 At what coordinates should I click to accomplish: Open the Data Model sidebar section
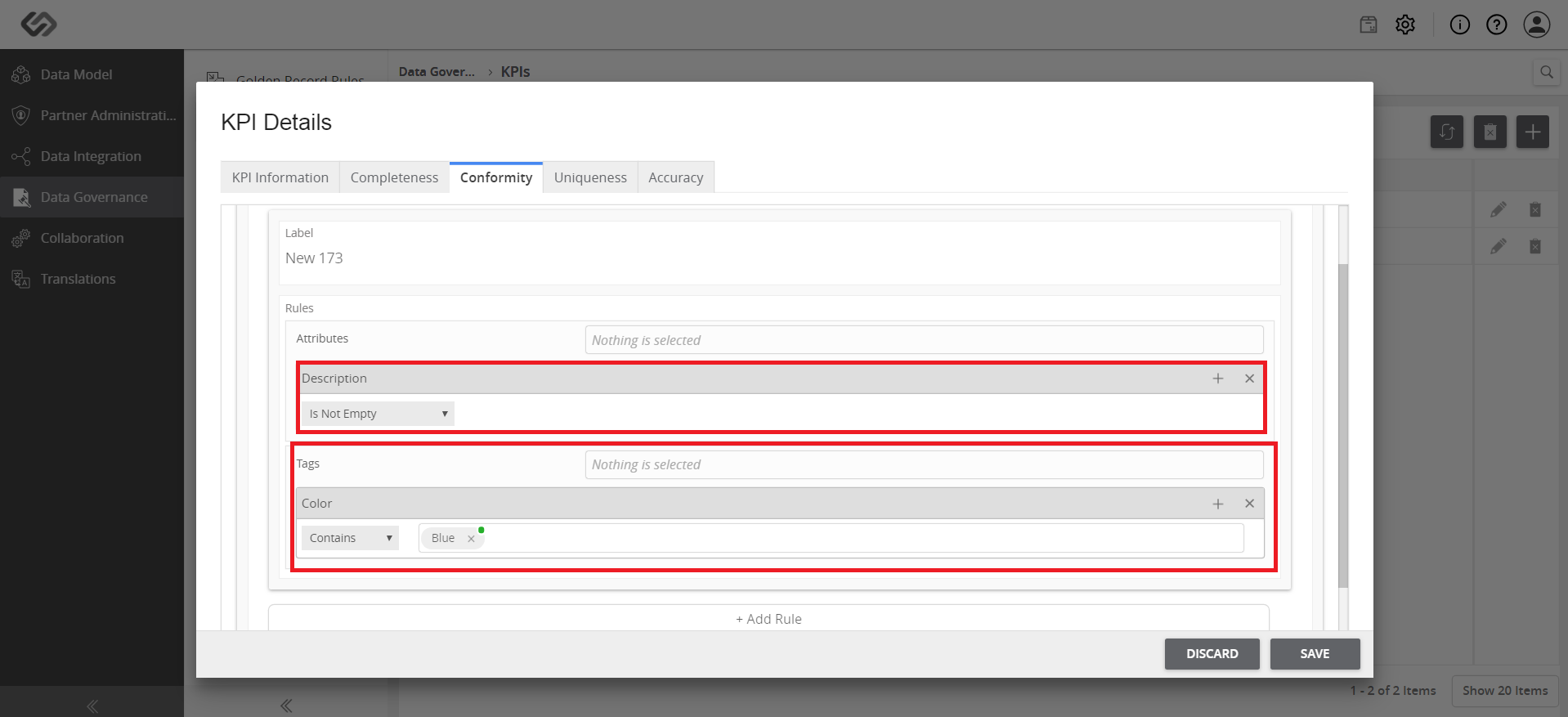coord(92,74)
